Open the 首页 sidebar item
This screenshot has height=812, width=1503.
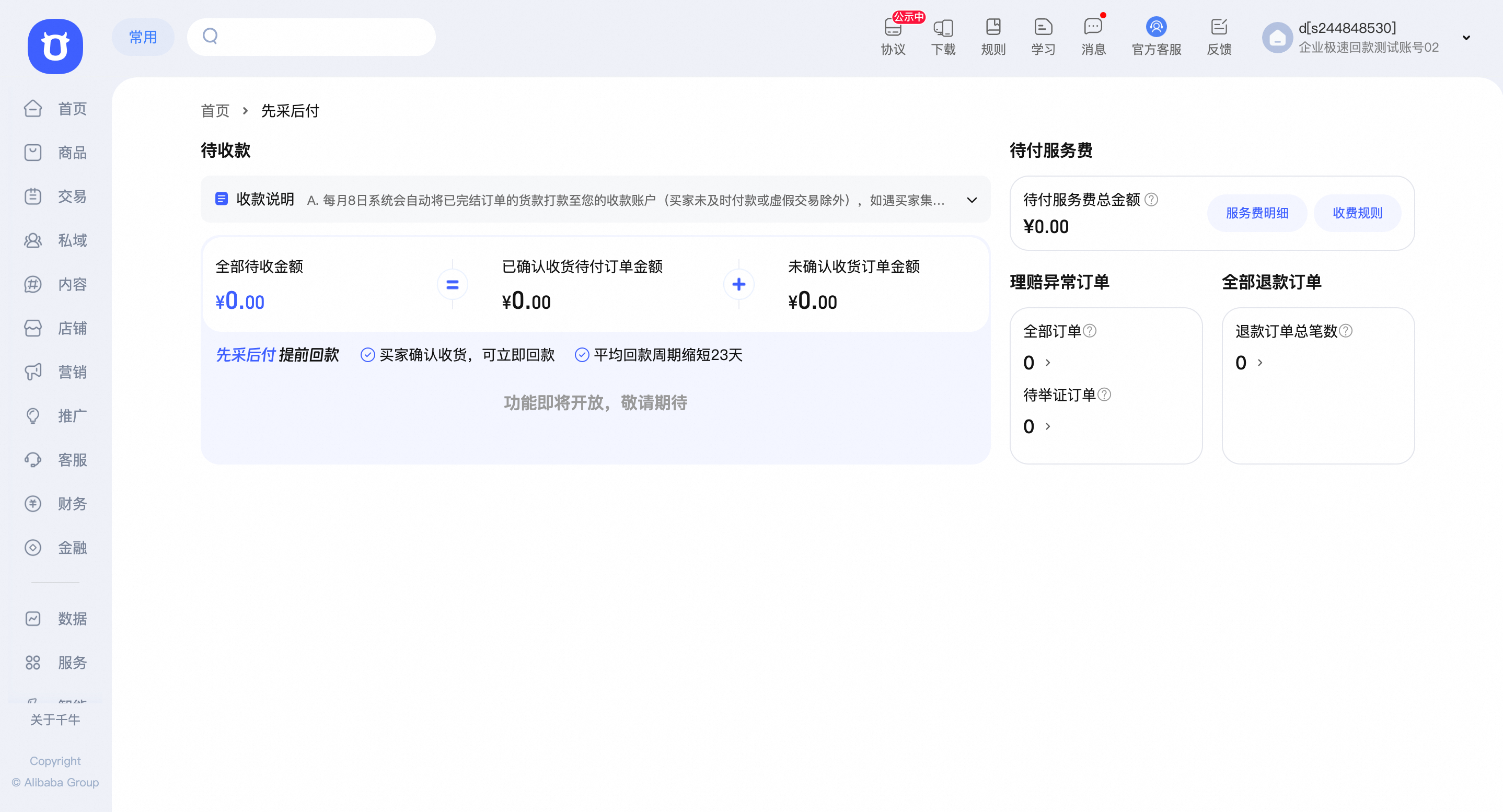coord(55,109)
